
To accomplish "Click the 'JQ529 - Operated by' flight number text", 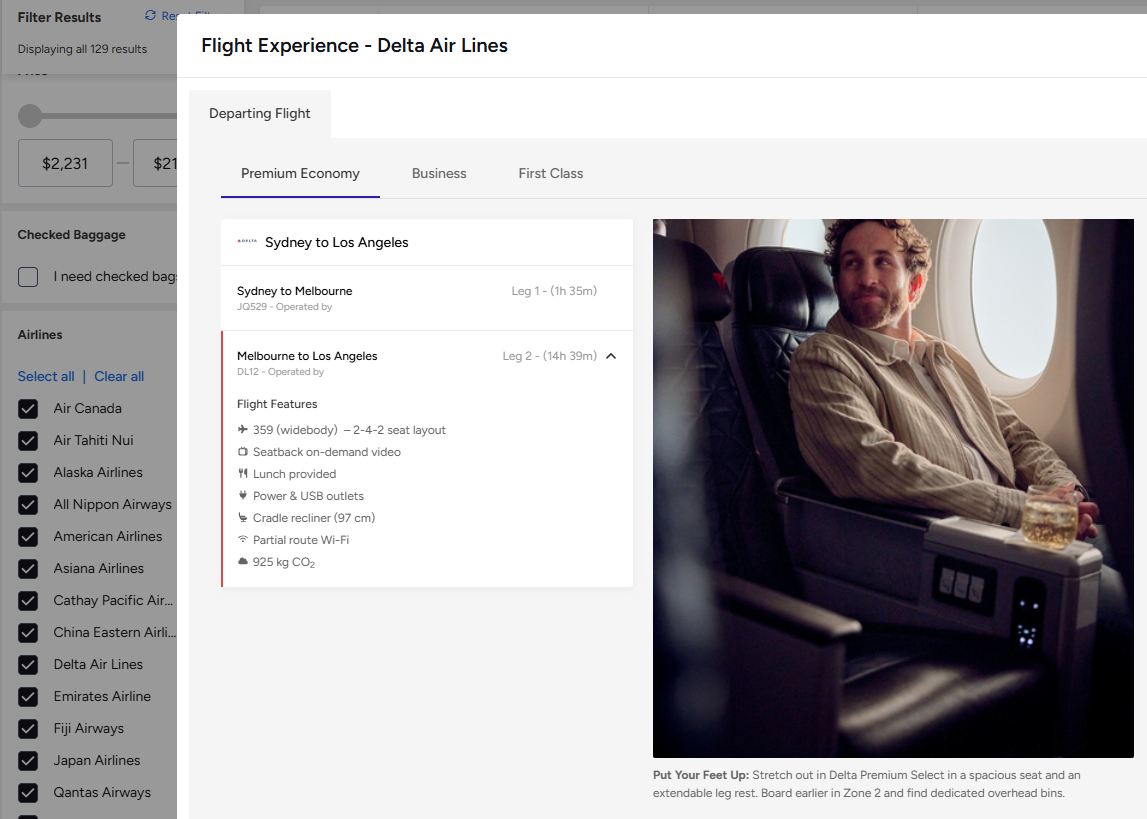I will pyautogui.click(x=285, y=306).
